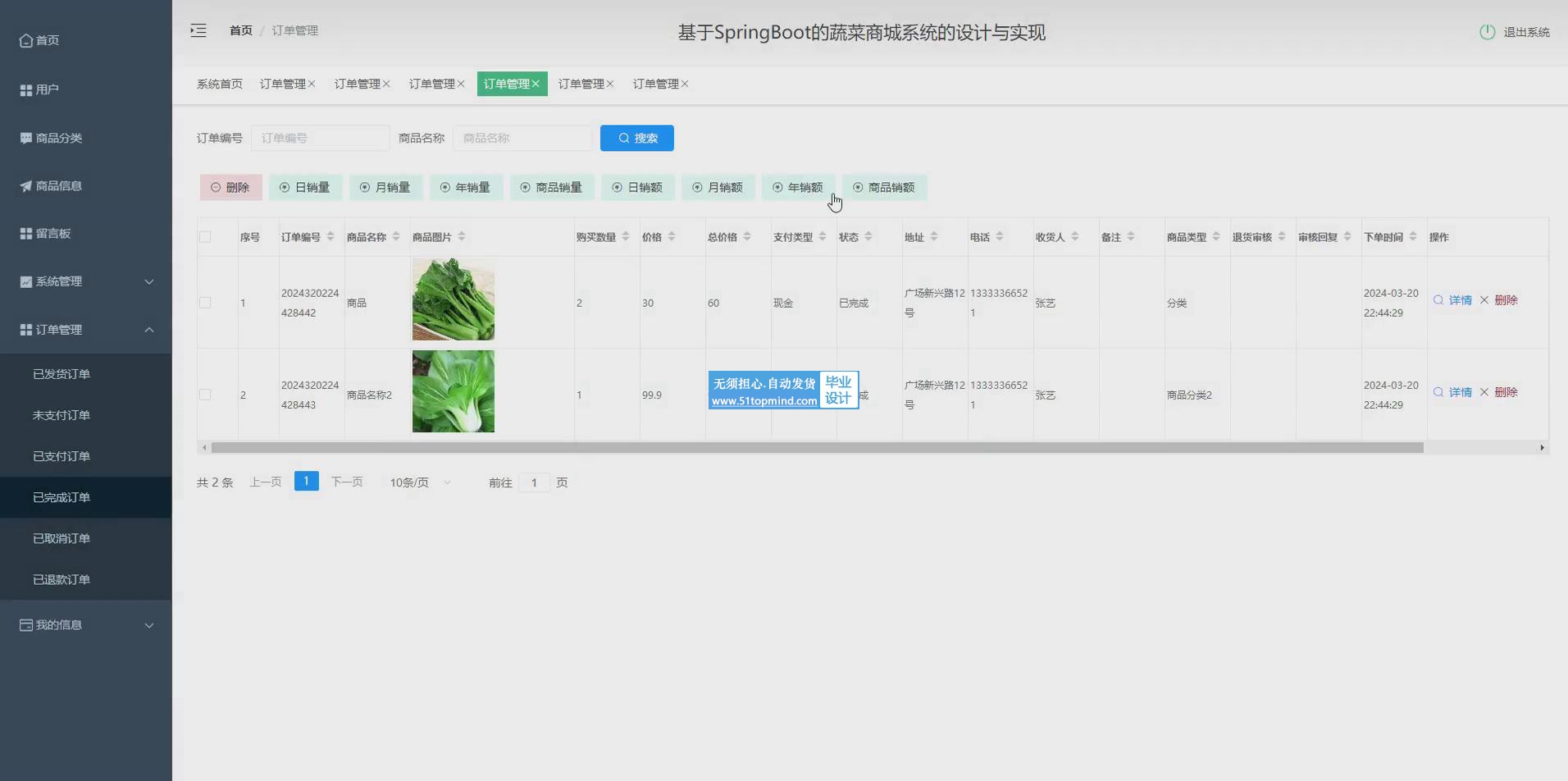Sort by 订单编号 column arrows
Viewport: 1568px width, 781px height.
(x=330, y=236)
